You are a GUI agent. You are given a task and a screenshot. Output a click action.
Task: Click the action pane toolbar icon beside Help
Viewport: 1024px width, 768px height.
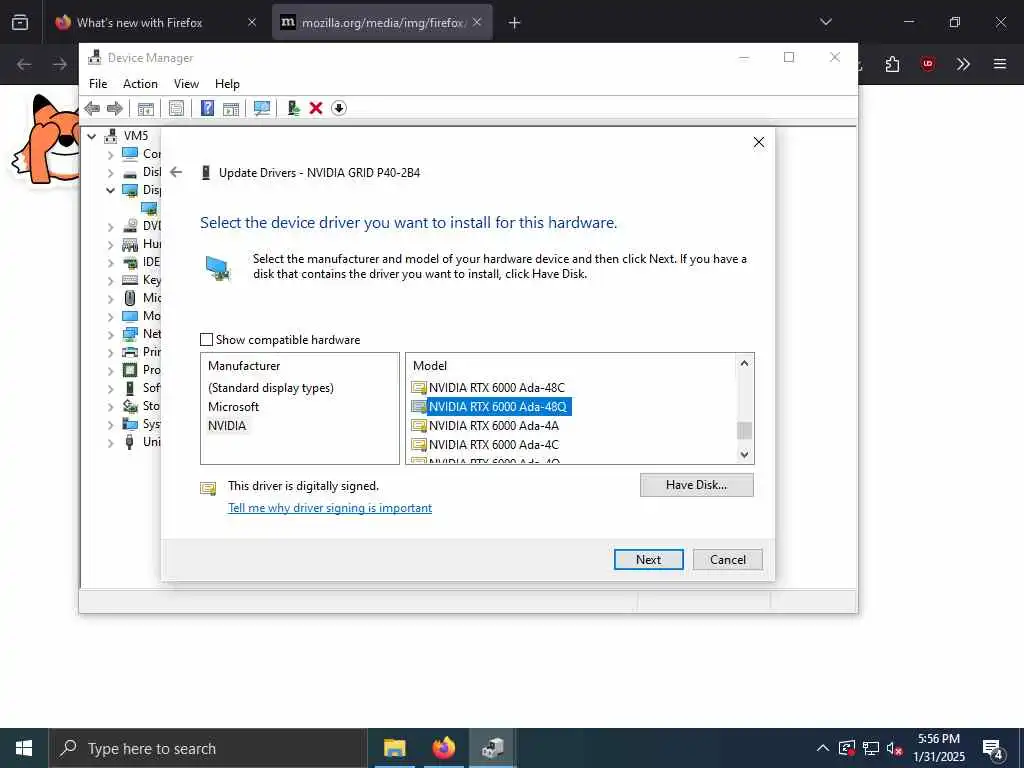(231, 108)
